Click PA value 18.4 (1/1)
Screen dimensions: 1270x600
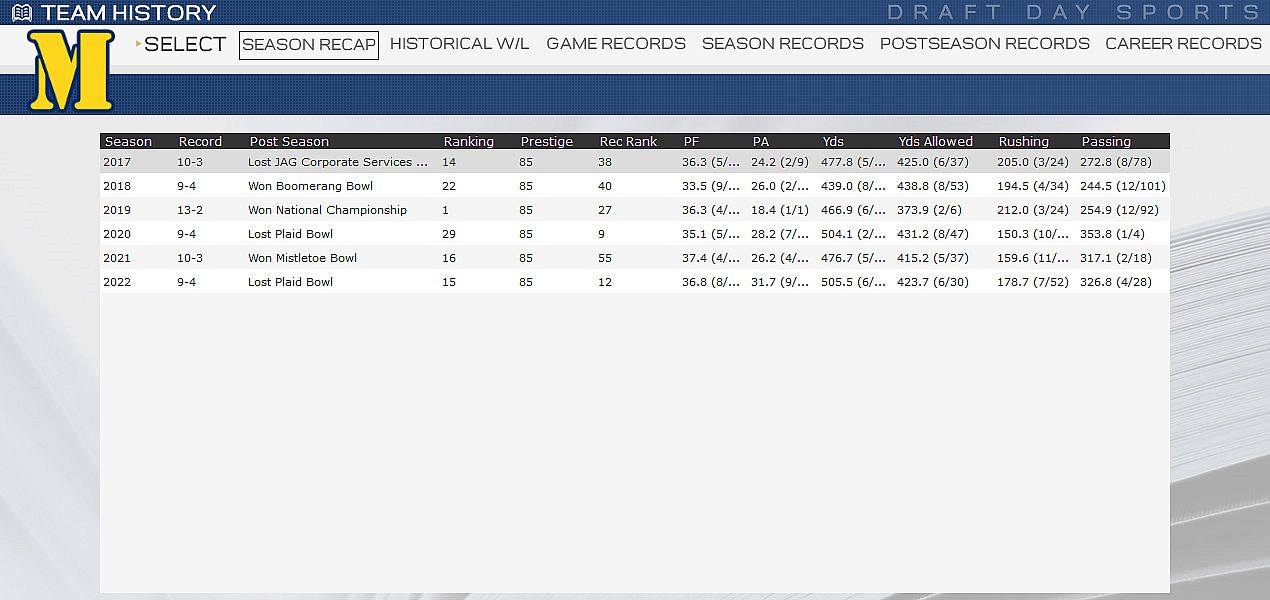[x=780, y=210]
